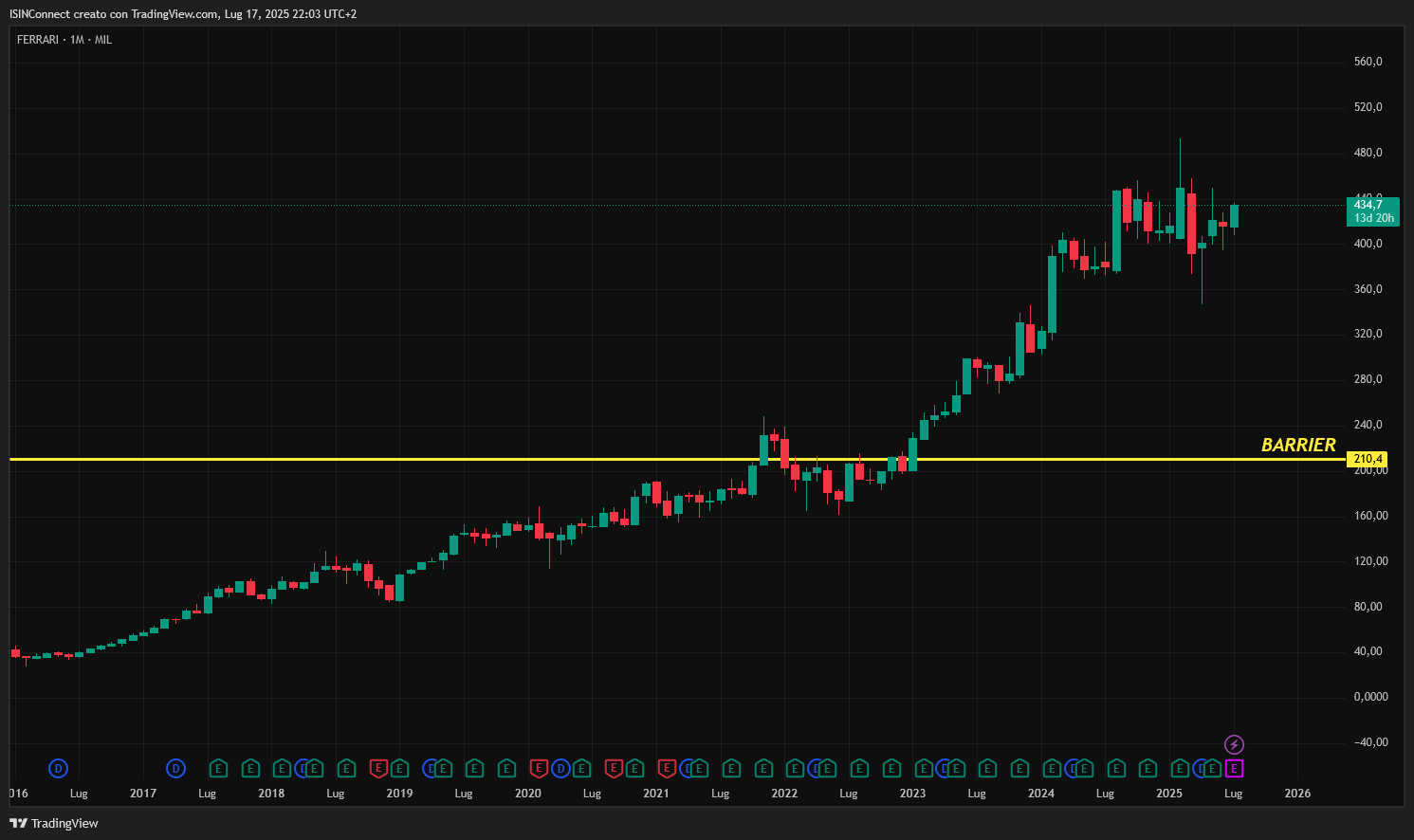Click the −40,00 price axis label
The width and height of the screenshot is (1414, 840).
coord(1370,742)
